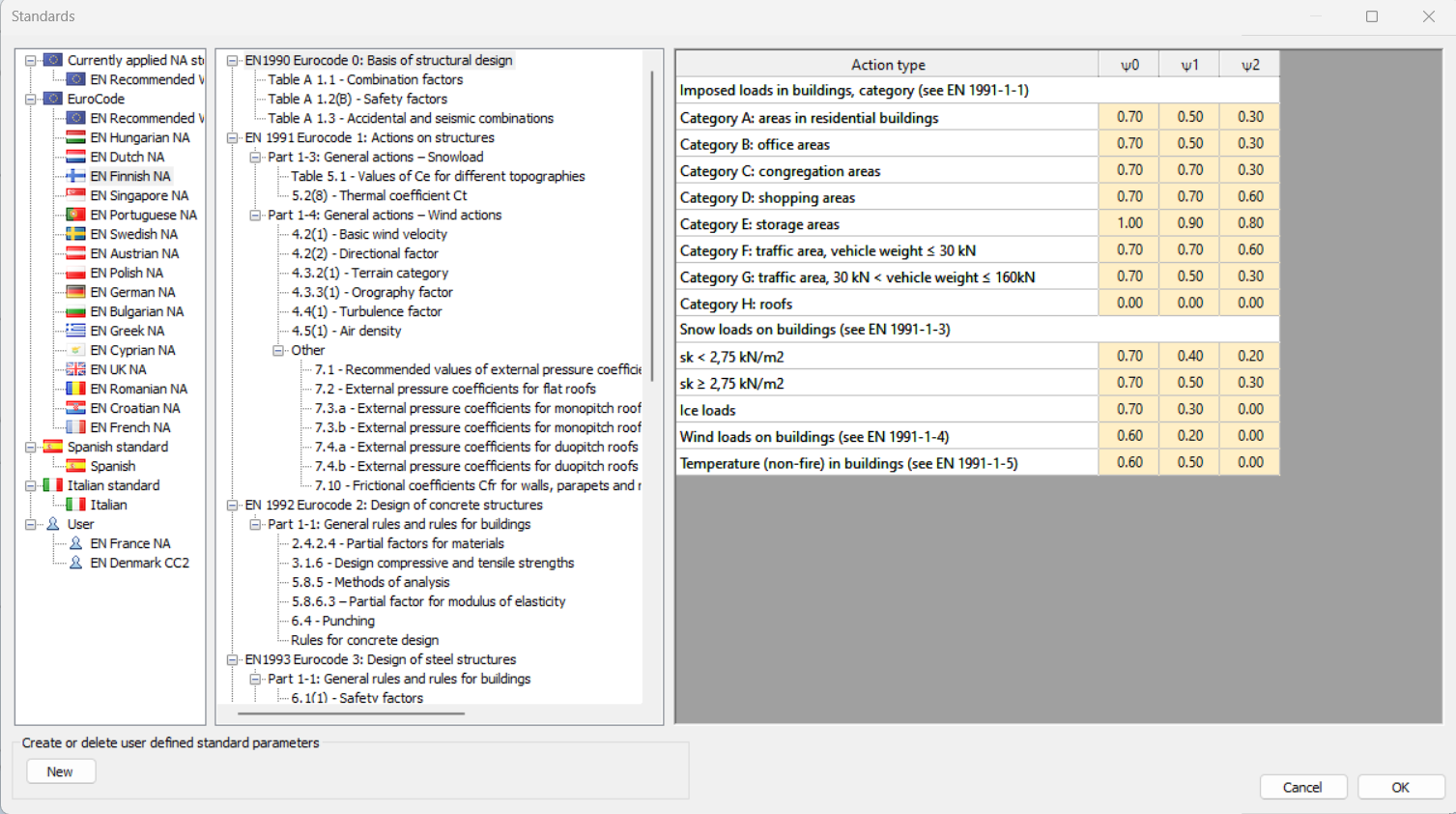Click the French flag icon
Screen dimensions: 1456x814
75,427
